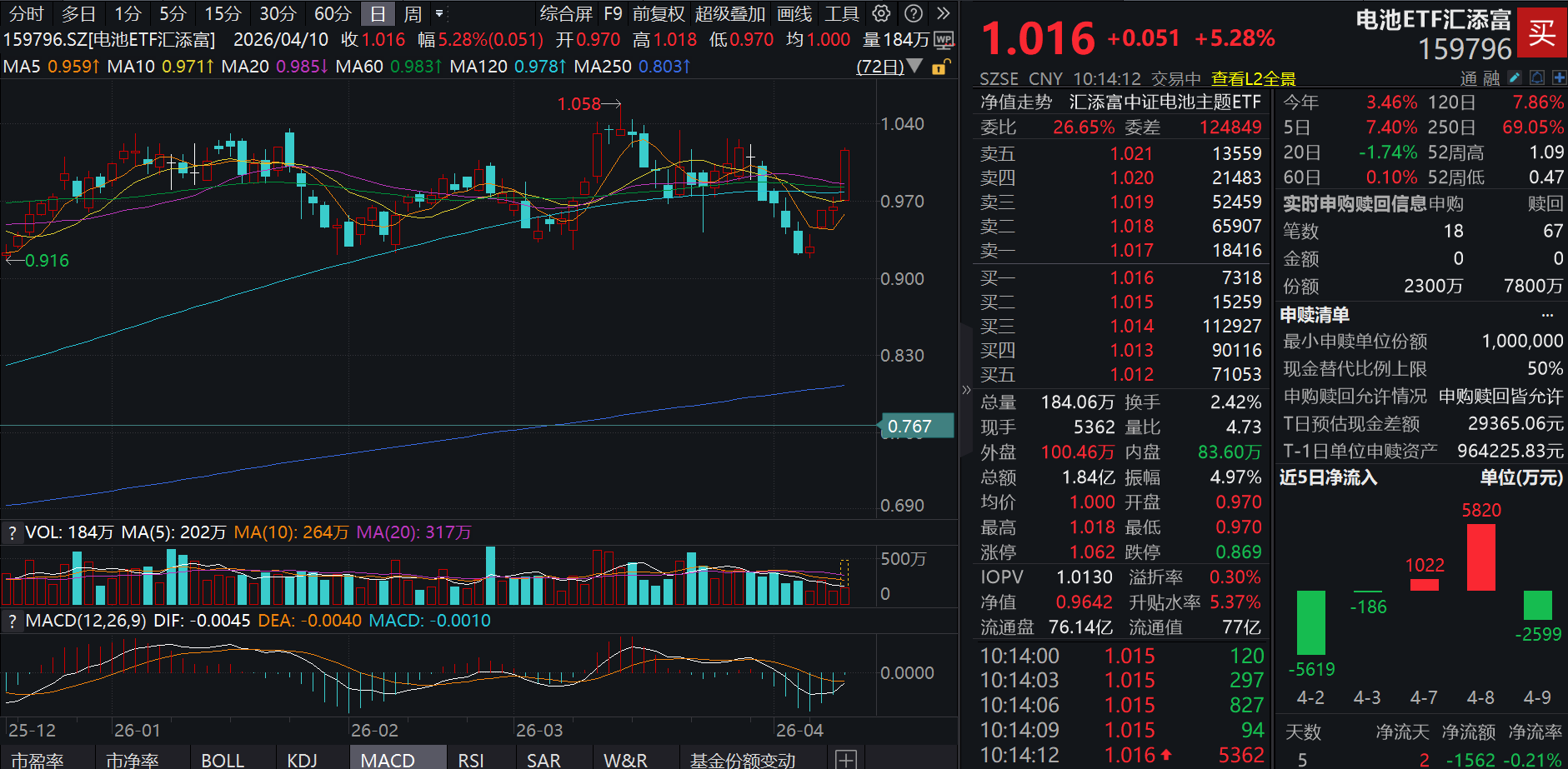
Task: Click the WP icon beside volume readout
Action: pyautogui.click(x=944, y=40)
